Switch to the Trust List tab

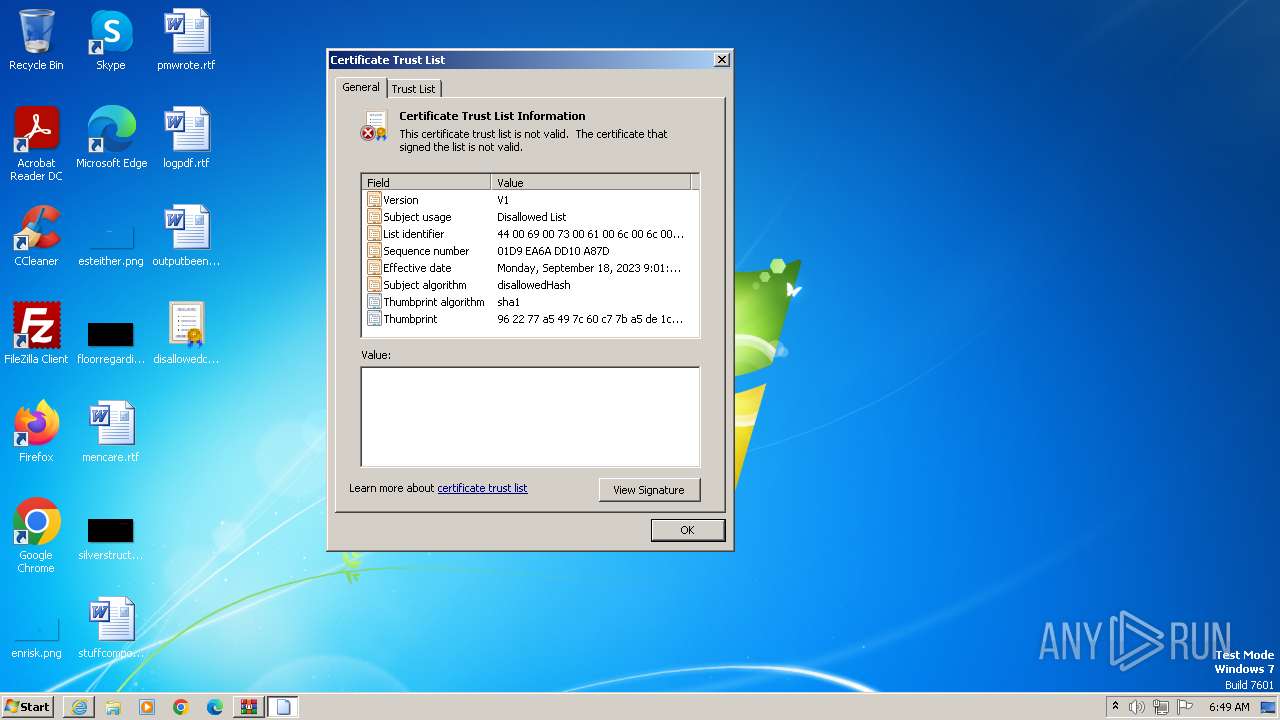(413, 89)
